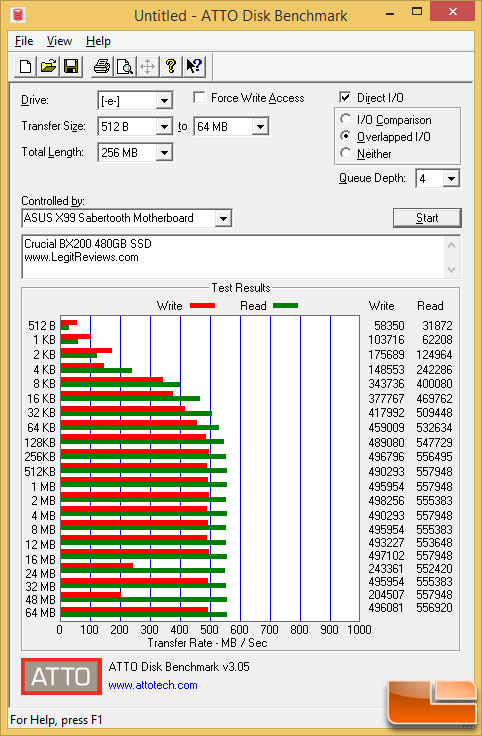Activate the context help arrow icon
482x736 pixels.
click(194, 66)
